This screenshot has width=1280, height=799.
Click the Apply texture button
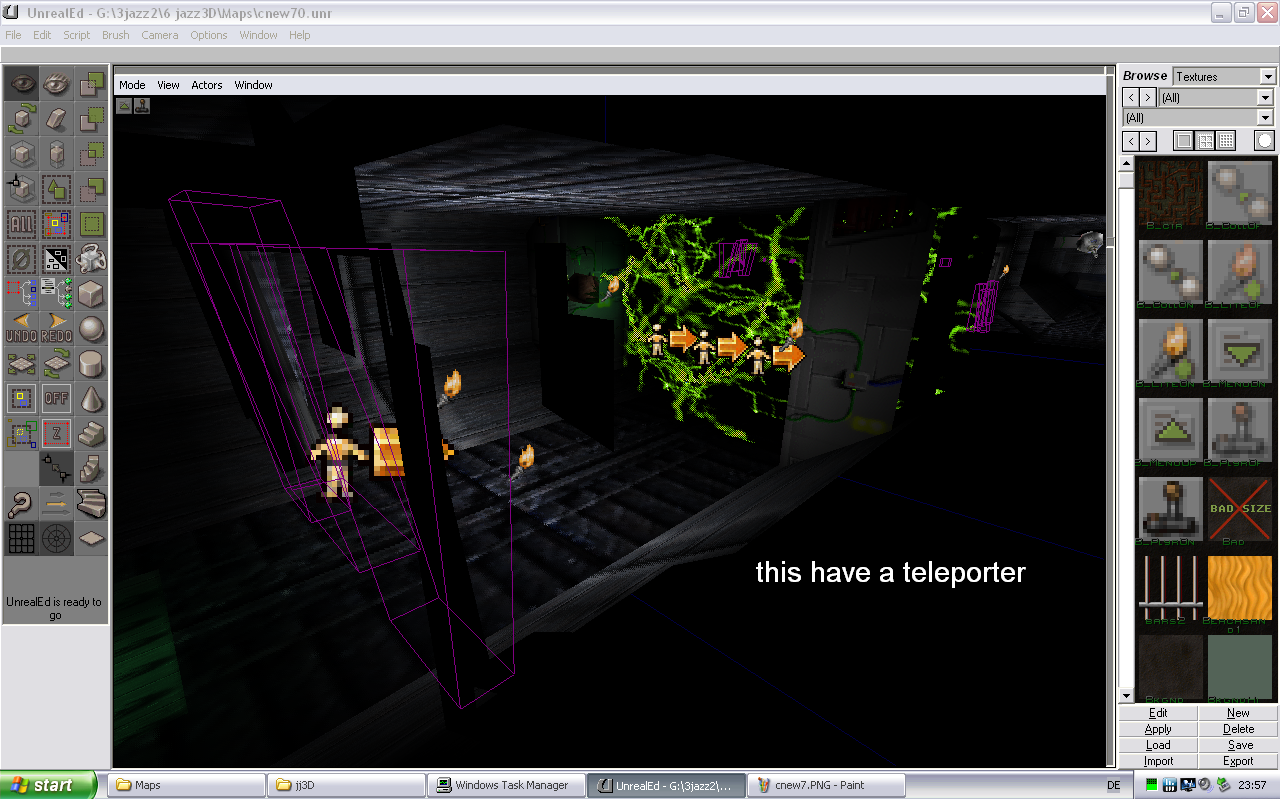pos(1158,729)
